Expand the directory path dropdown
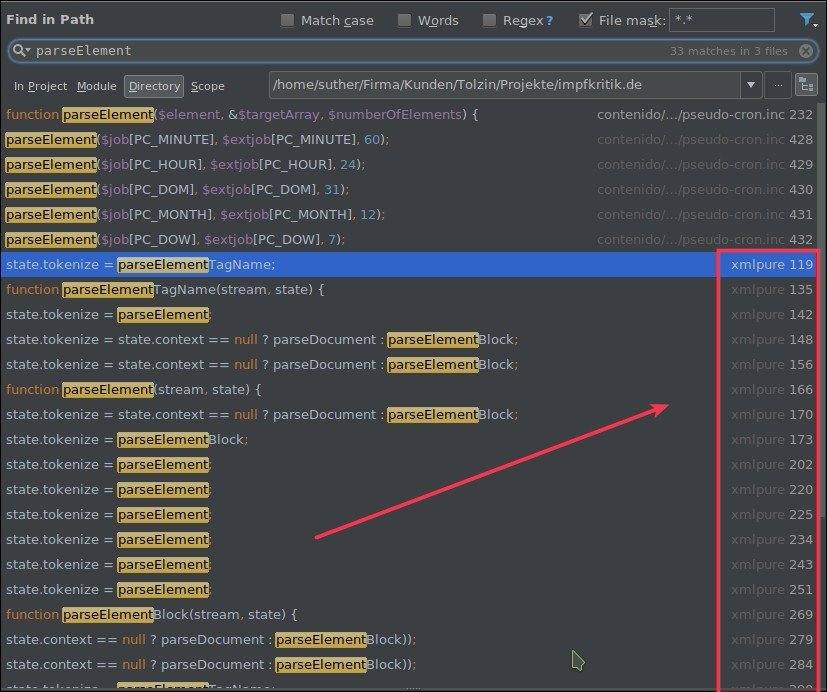Screen dimensions: 827x692 pyautogui.click(x=751, y=86)
